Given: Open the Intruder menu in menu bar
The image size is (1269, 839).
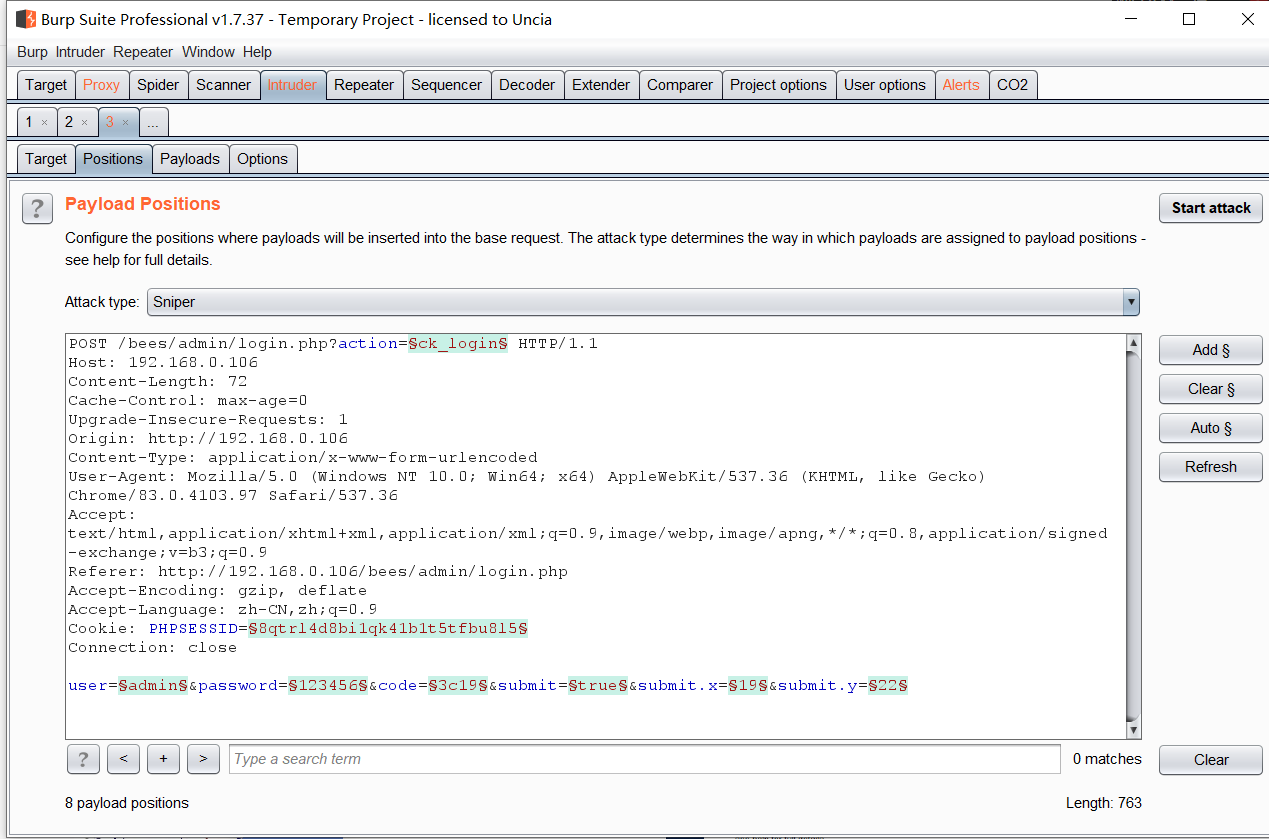Looking at the screenshot, I should pos(80,52).
